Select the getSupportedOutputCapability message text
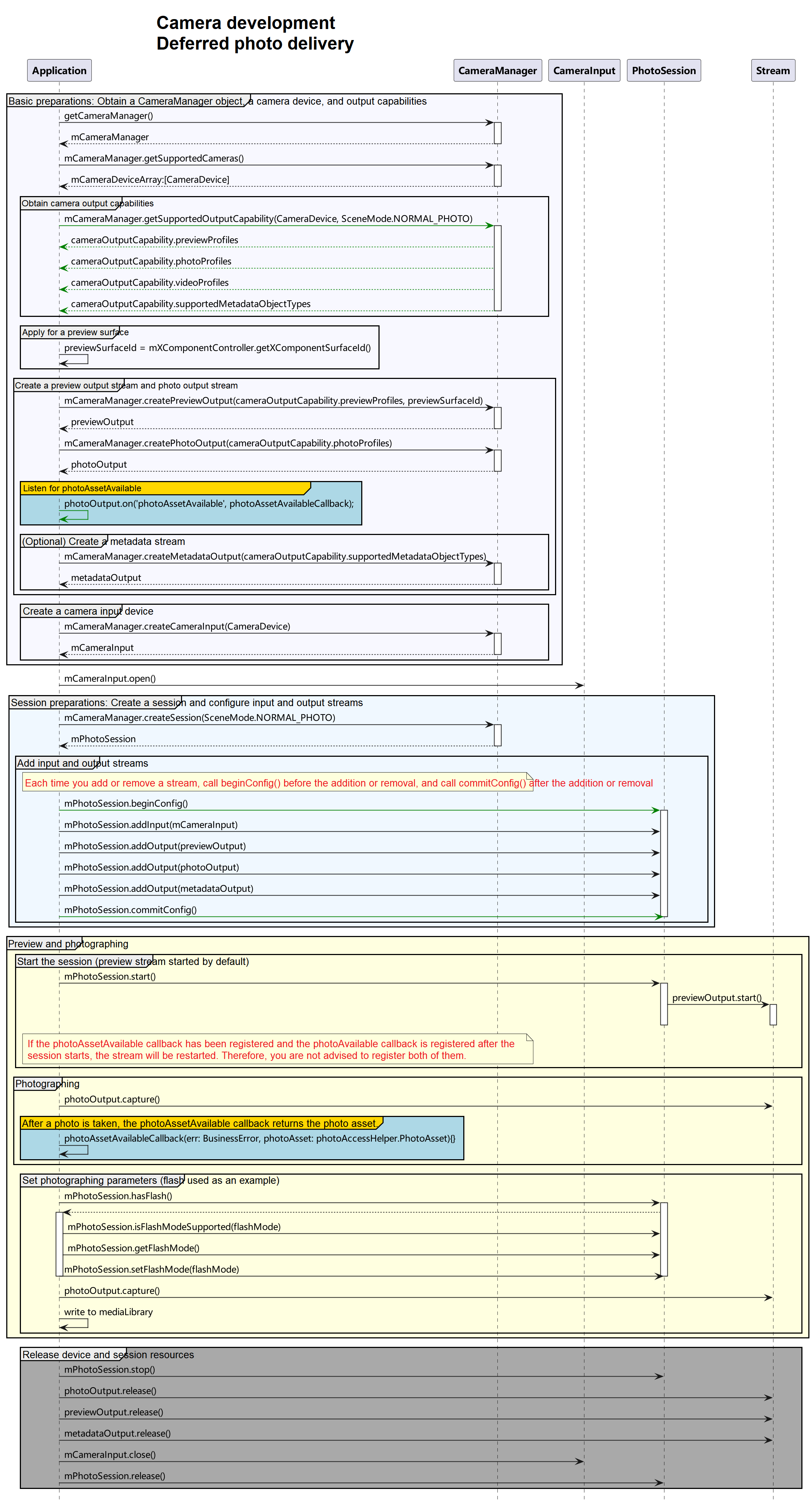Image resolution: width=812 pixels, height=1504 pixels. (x=269, y=218)
